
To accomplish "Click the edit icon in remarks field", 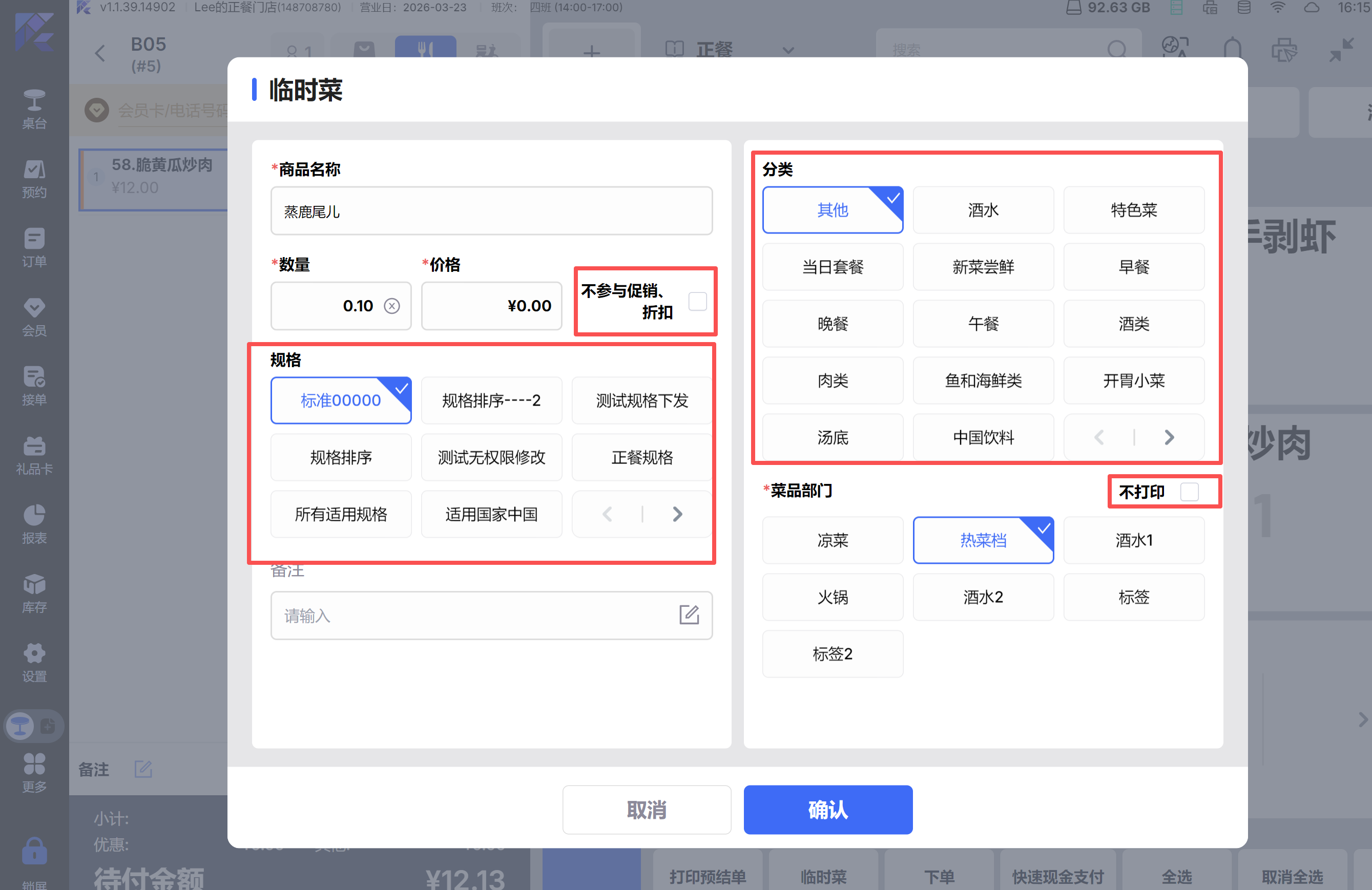I will [x=689, y=615].
